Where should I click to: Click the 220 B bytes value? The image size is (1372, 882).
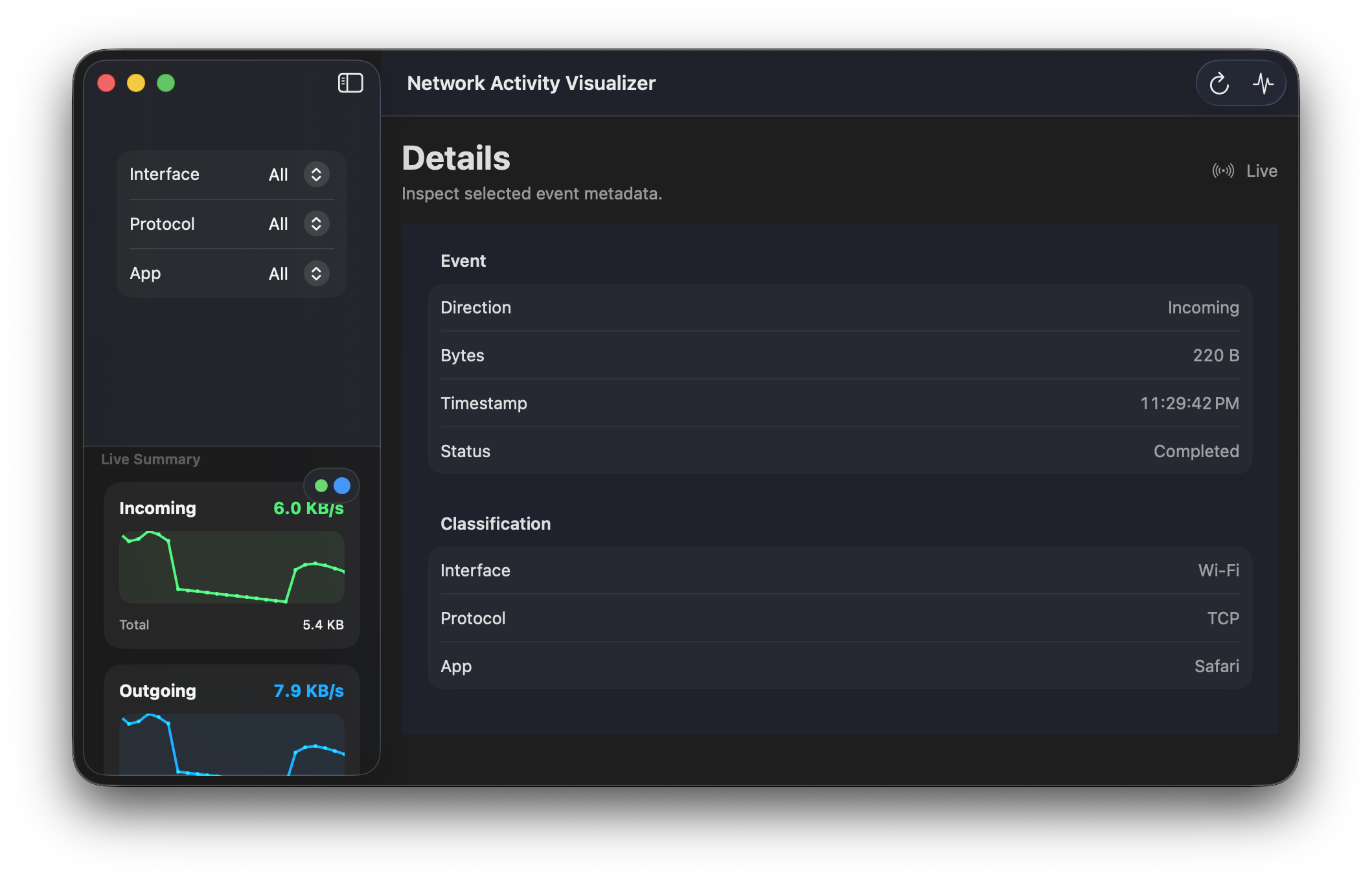[x=1216, y=356]
